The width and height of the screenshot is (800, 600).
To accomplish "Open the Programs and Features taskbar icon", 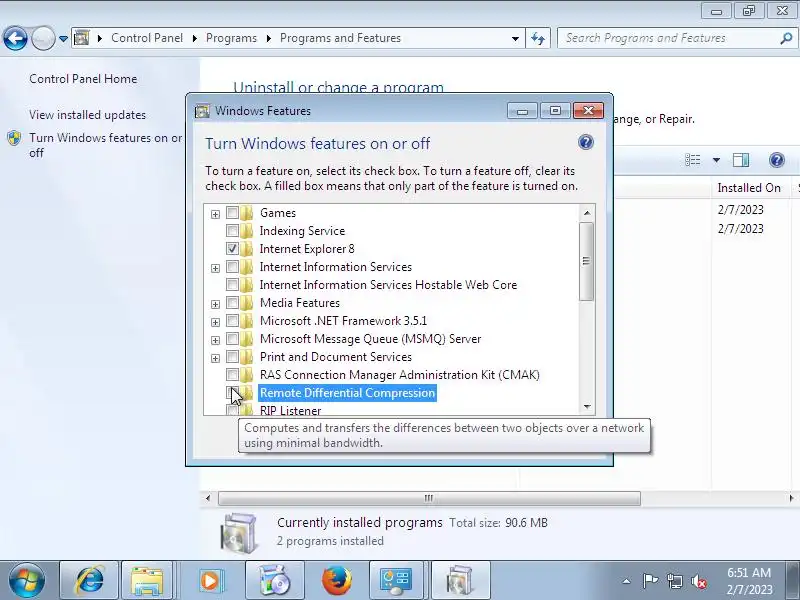I will tap(460, 580).
